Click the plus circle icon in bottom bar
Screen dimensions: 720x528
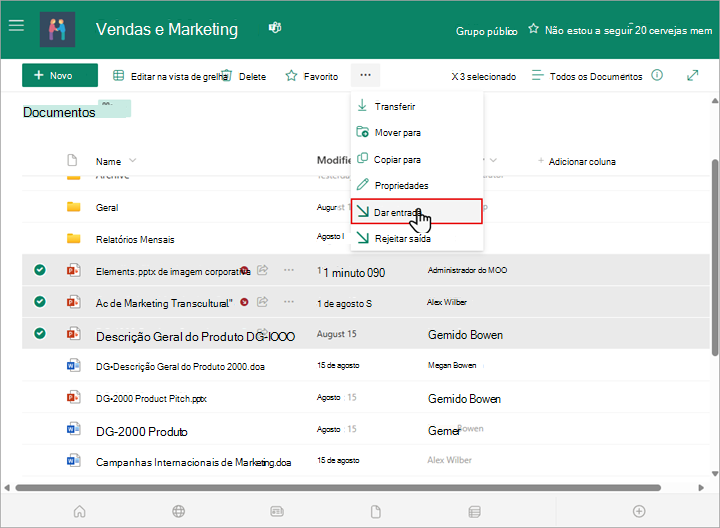tap(639, 511)
